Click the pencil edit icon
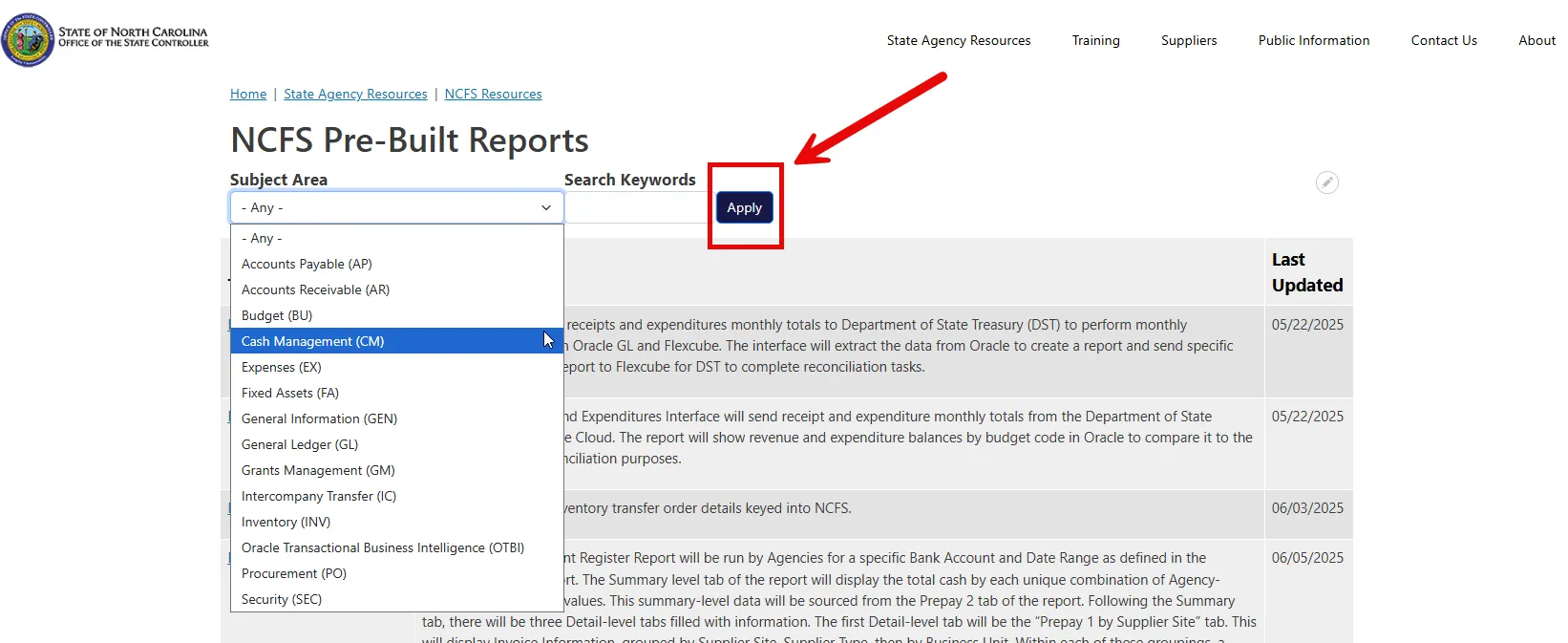 click(x=1326, y=182)
